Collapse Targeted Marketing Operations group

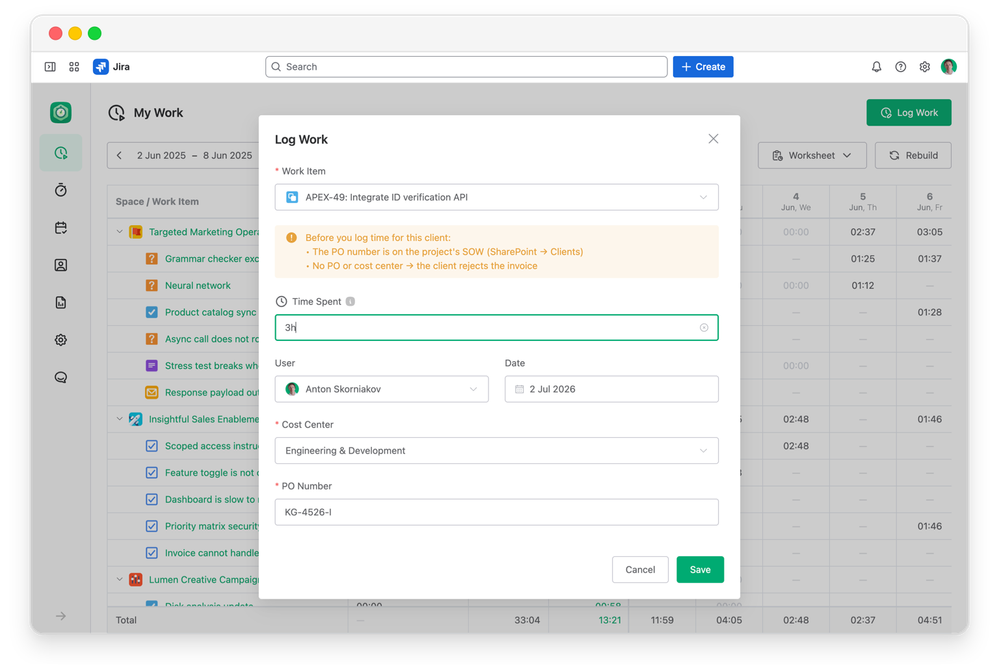click(120, 232)
